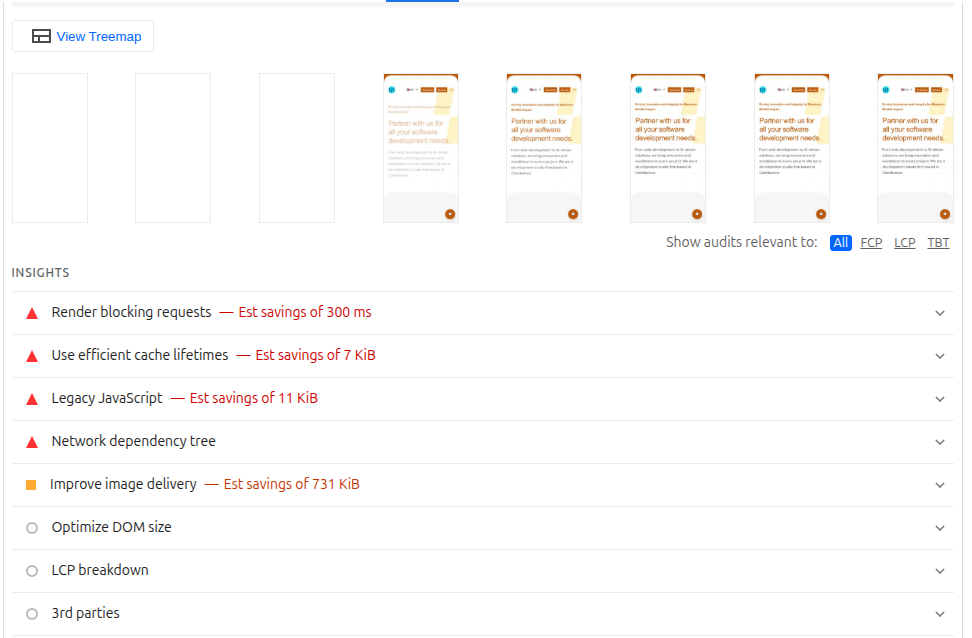Click gray circle icon beside Optimize DOM size

(31, 528)
